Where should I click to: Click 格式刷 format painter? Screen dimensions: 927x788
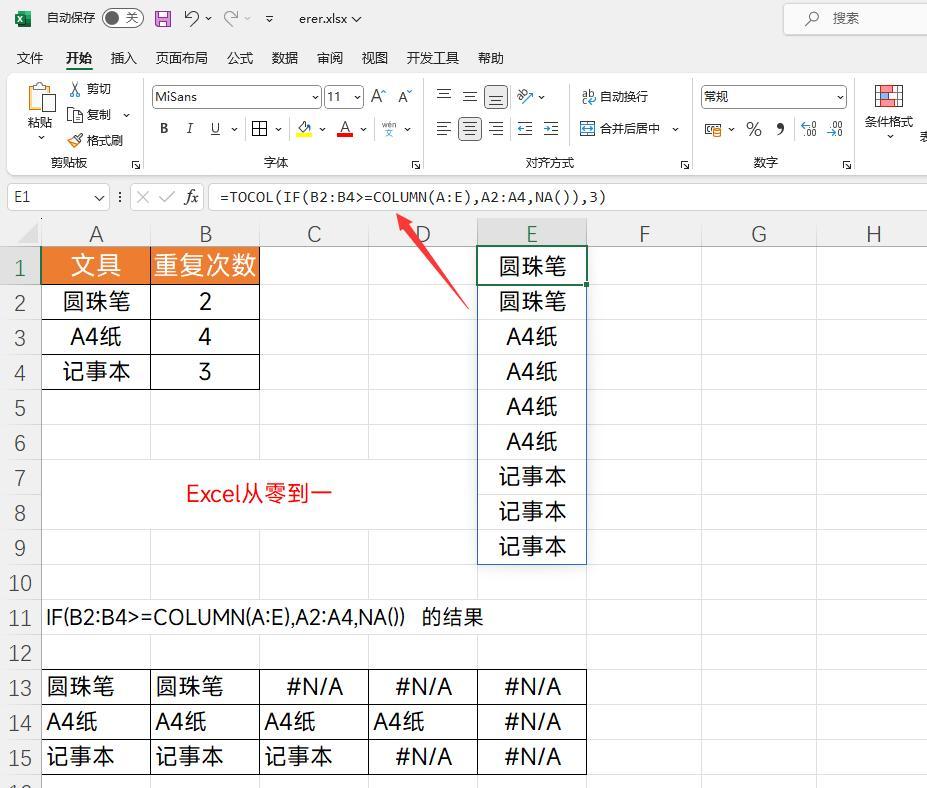pos(95,140)
